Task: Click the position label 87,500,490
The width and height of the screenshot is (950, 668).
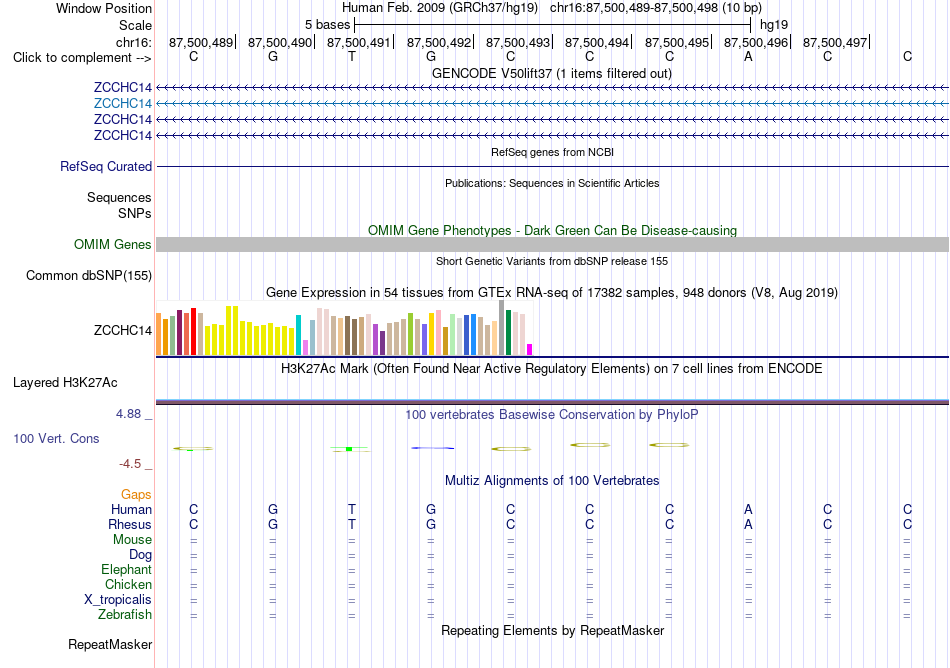Action: click(x=280, y=42)
